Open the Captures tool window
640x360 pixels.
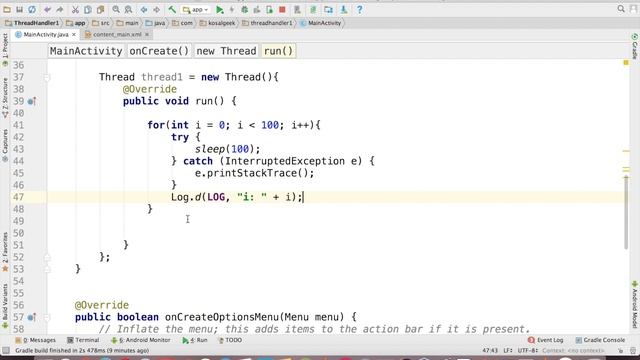pyautogui.click(x=5, y=146)
